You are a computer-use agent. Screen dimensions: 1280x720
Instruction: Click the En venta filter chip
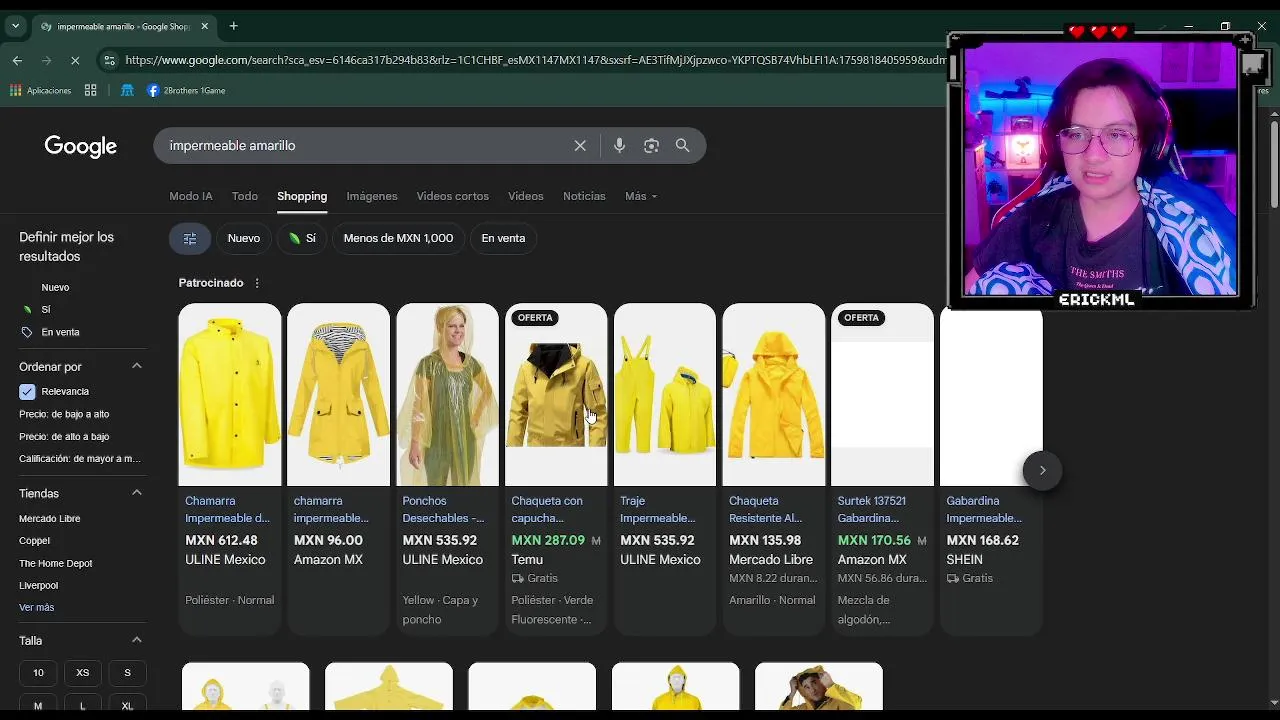(x=503, y=238)
